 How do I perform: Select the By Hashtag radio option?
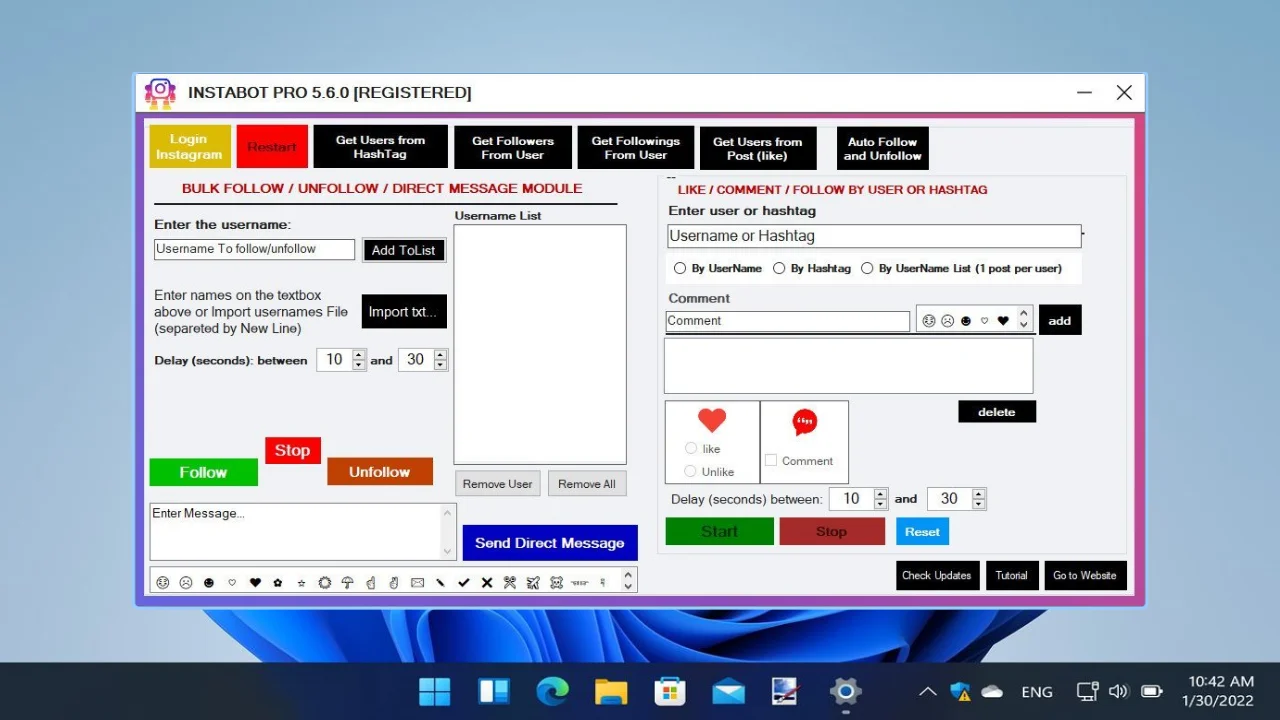(779, 268)
